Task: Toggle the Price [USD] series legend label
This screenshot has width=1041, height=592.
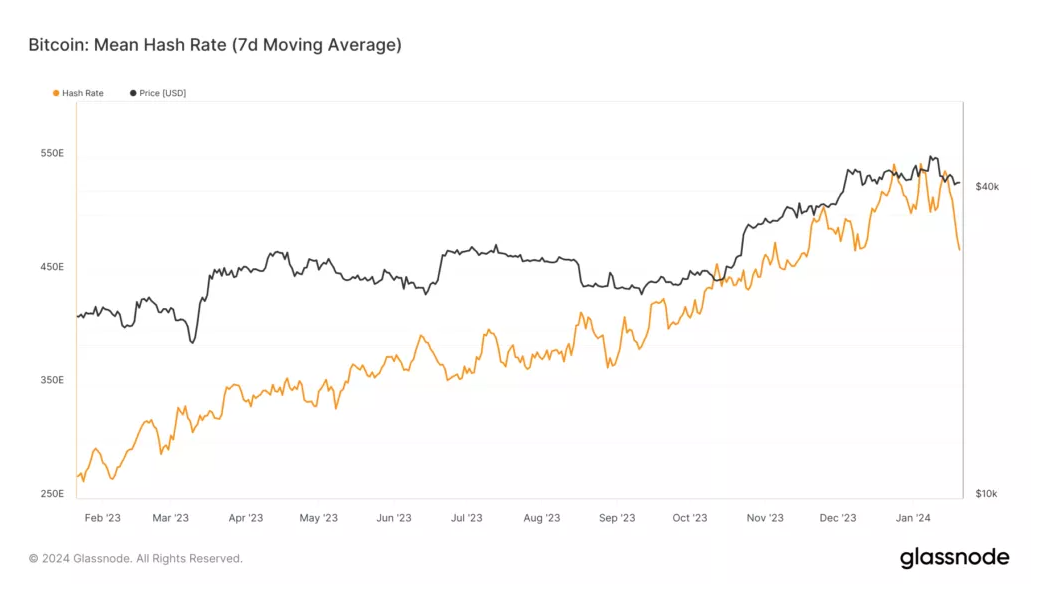Action: coord(163,93)
